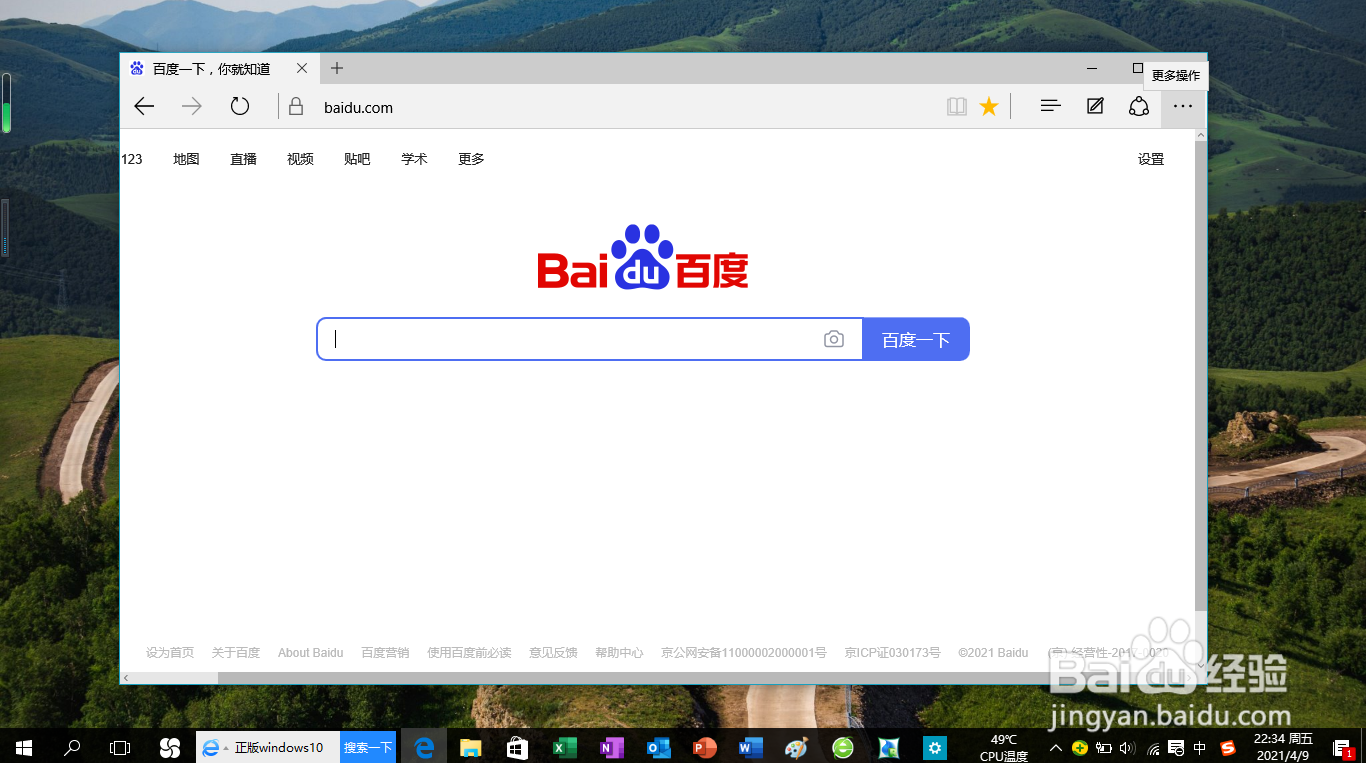Click the Wi-Fi network tray icon
The image size is (1366, 763).
tap(1153, 747)
